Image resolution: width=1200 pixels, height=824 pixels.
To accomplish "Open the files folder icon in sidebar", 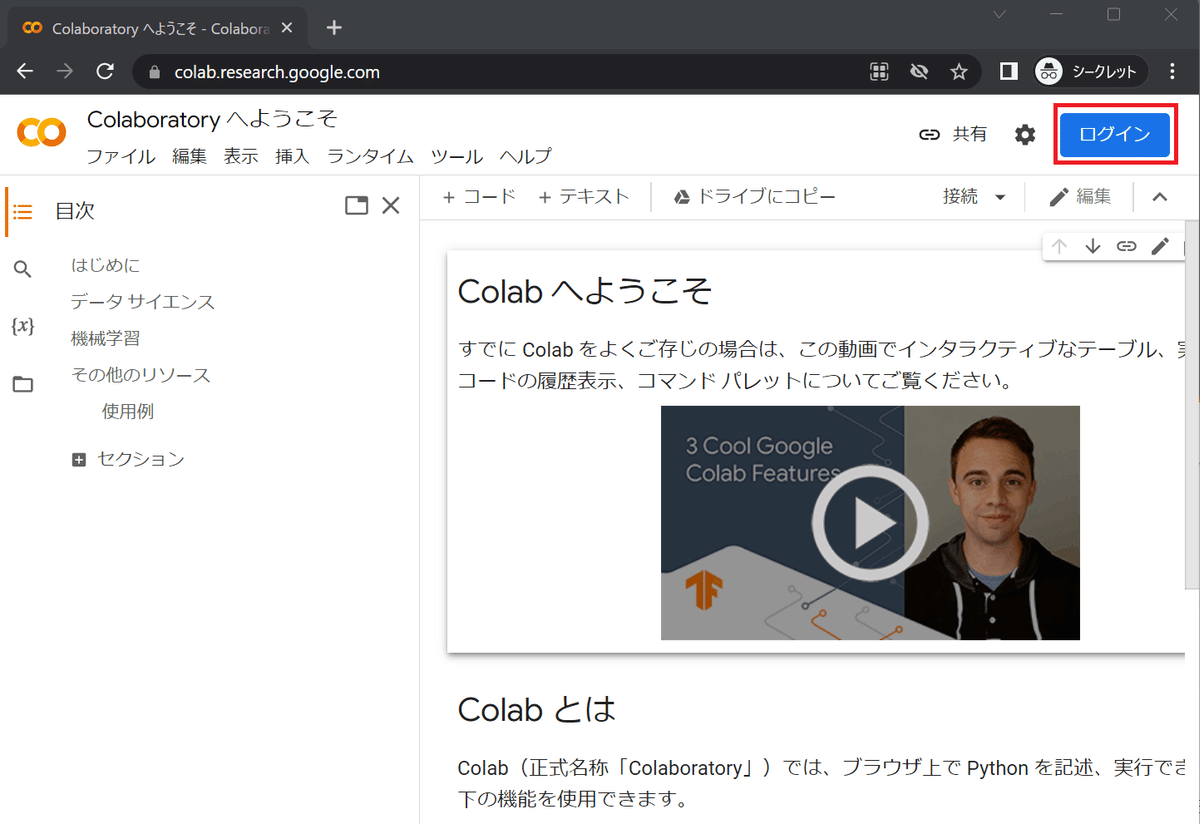I will (x=22, y=384).
